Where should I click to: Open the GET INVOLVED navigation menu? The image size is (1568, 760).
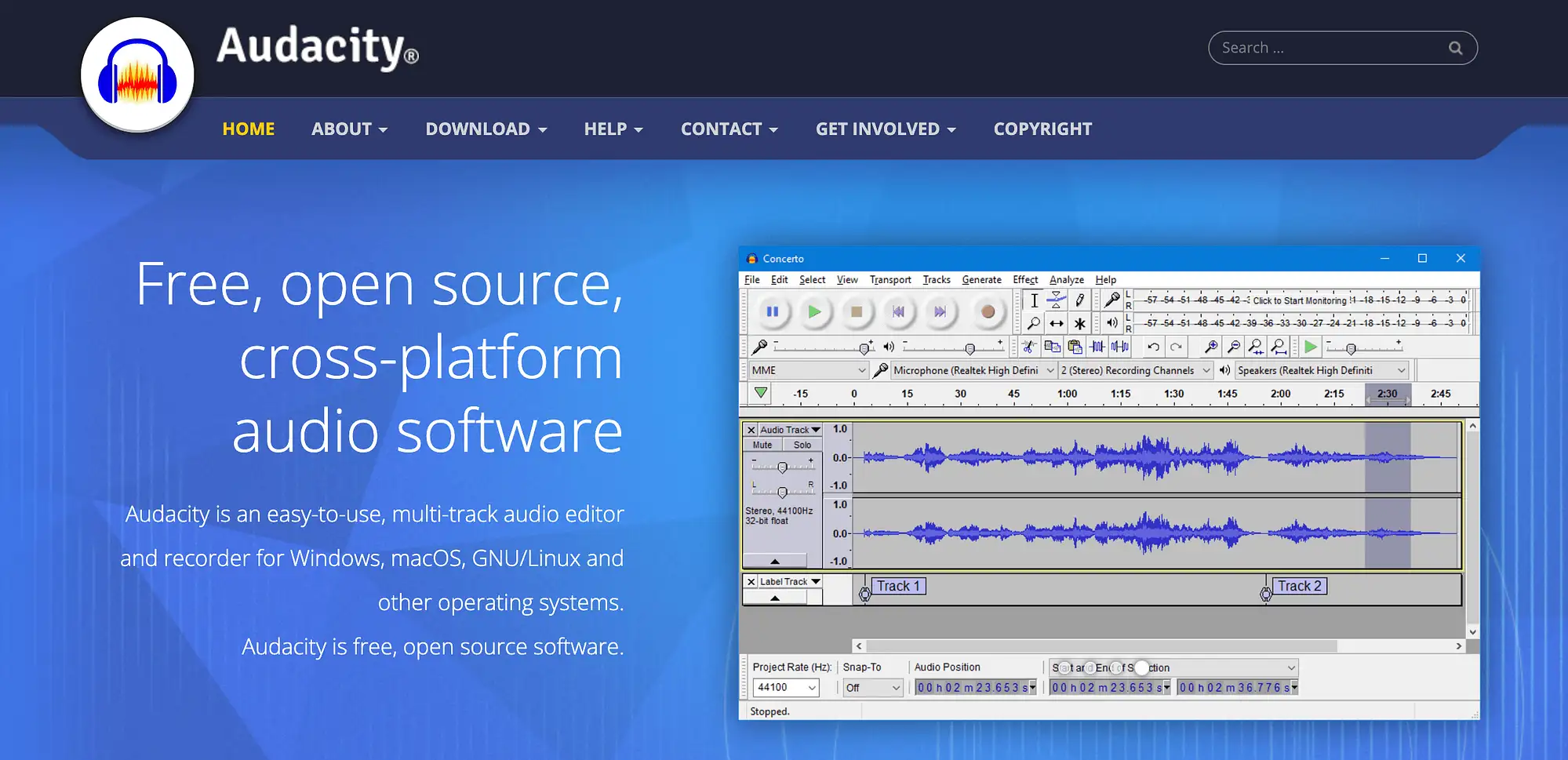[886, 129]
